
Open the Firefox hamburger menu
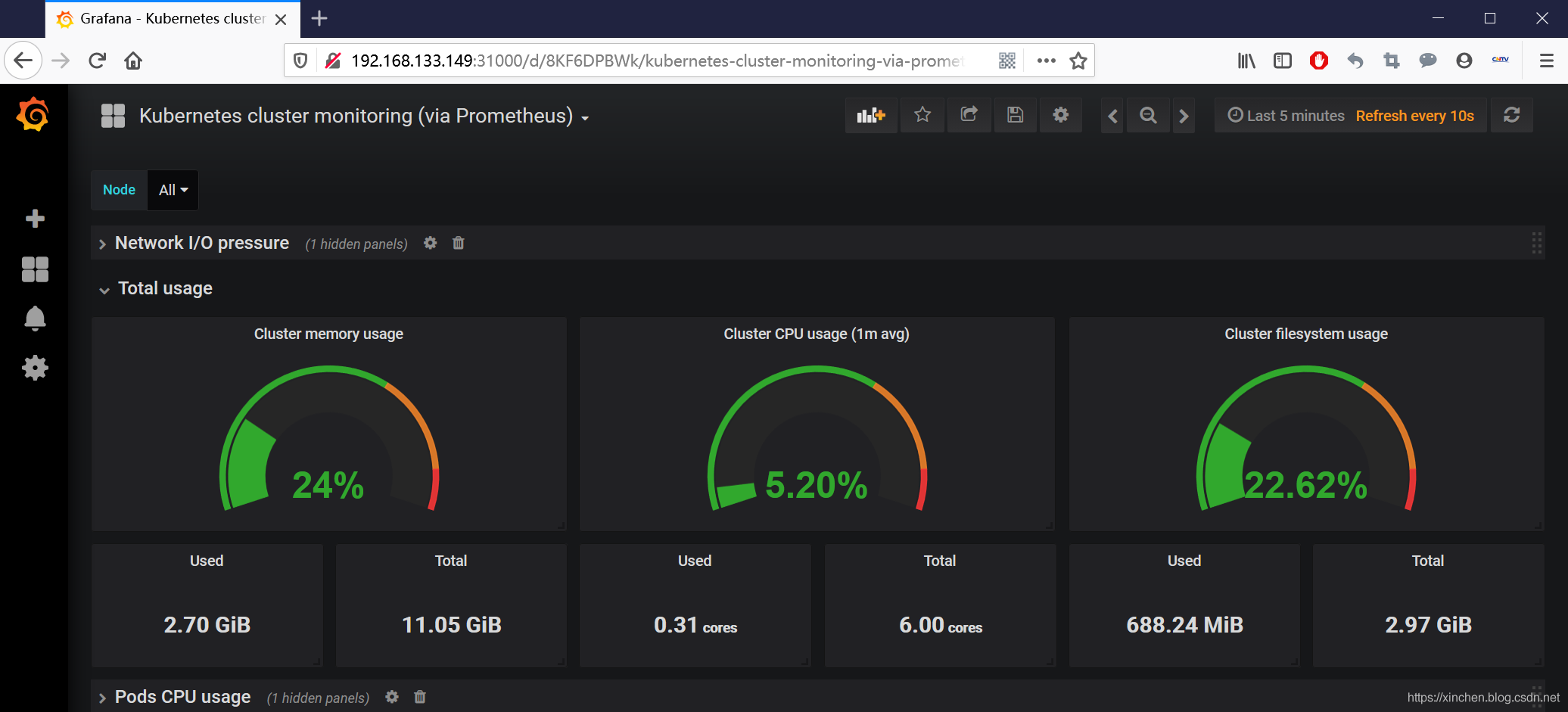pos(1547,61)
